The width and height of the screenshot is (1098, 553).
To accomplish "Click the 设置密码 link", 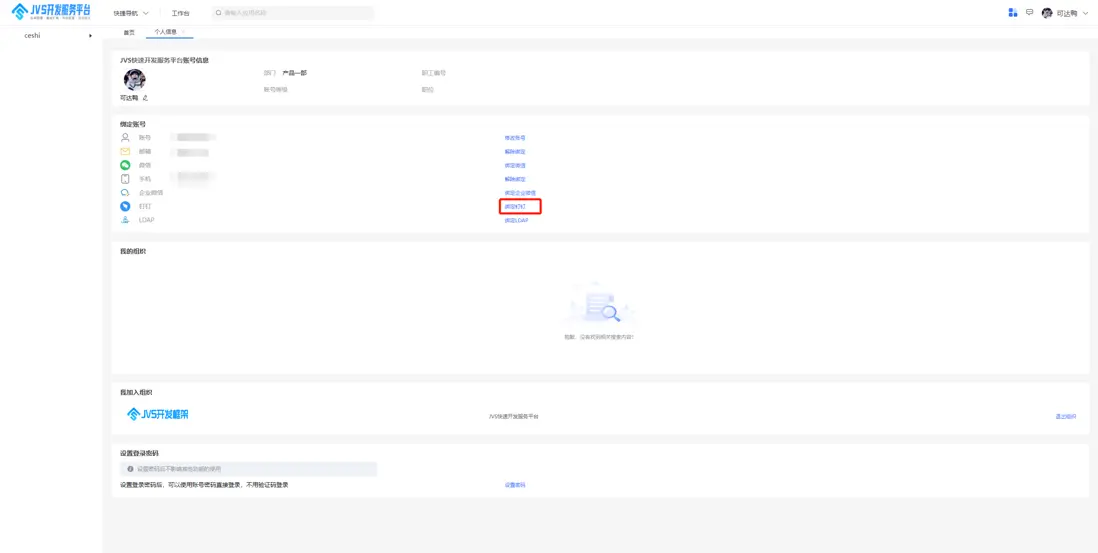I will point(515,485).
